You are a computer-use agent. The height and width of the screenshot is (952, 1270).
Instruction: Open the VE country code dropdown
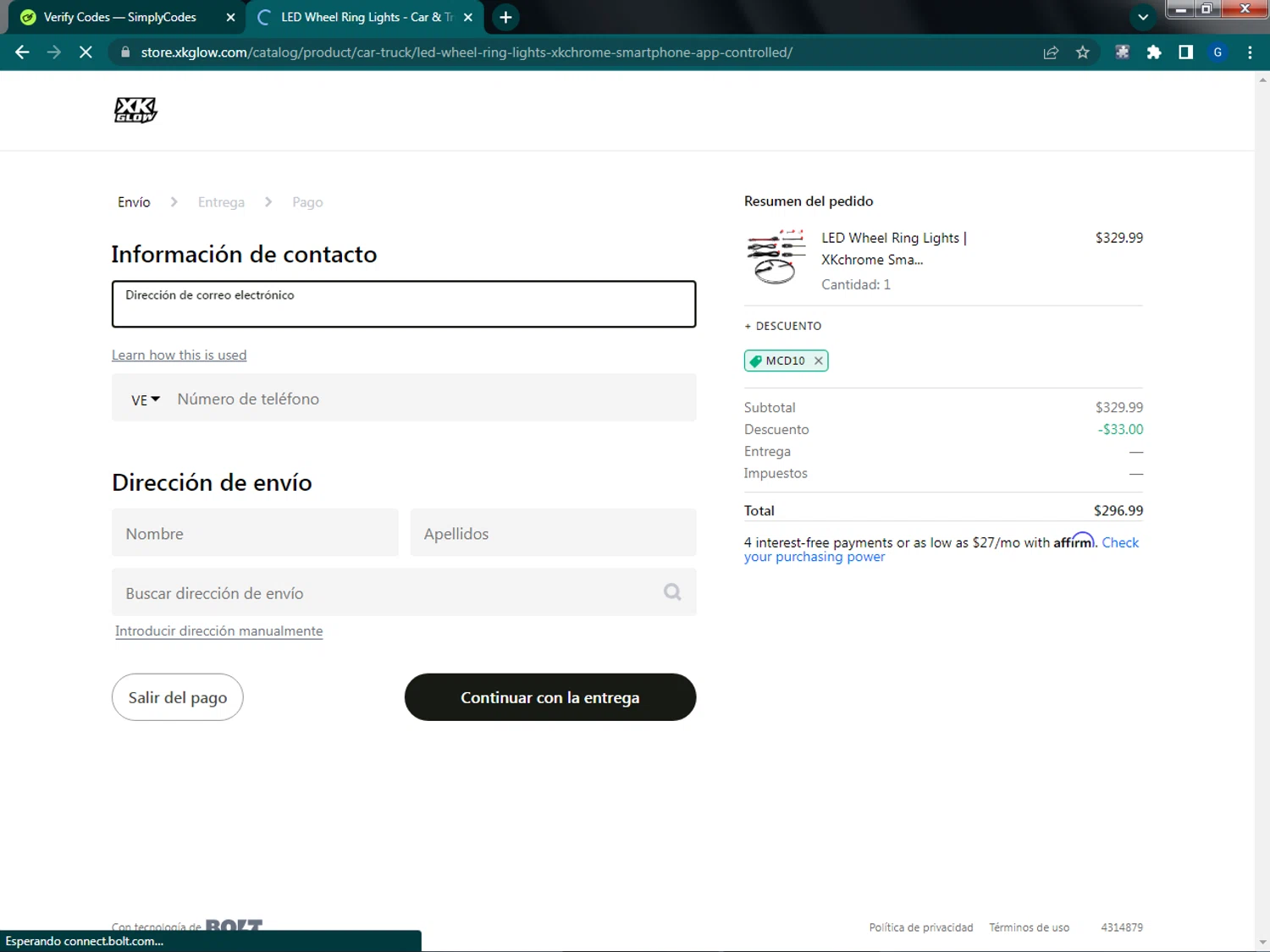pos(145,399)
